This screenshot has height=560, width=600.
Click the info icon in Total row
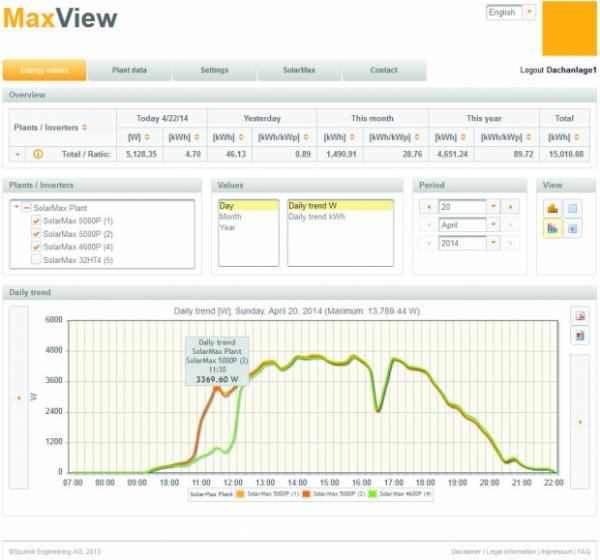click(38, 154)
